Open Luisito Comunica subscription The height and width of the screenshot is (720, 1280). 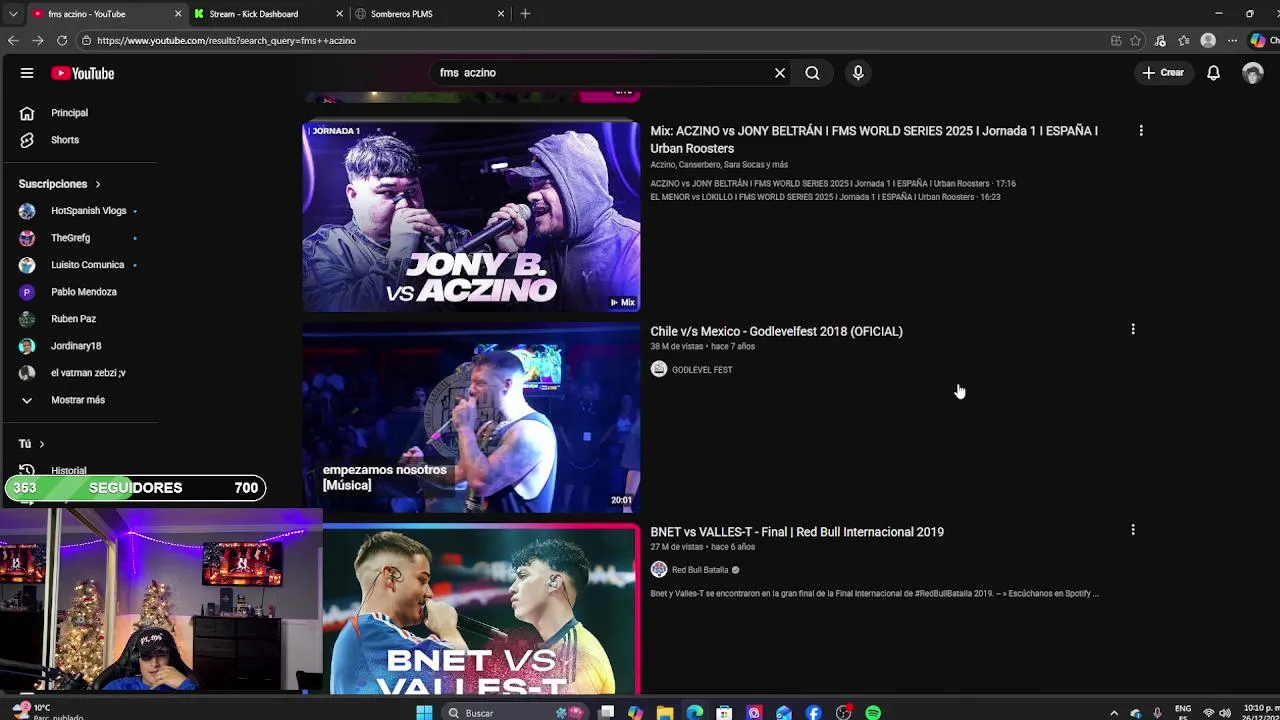pyautogui.click(x=88, y=265)
